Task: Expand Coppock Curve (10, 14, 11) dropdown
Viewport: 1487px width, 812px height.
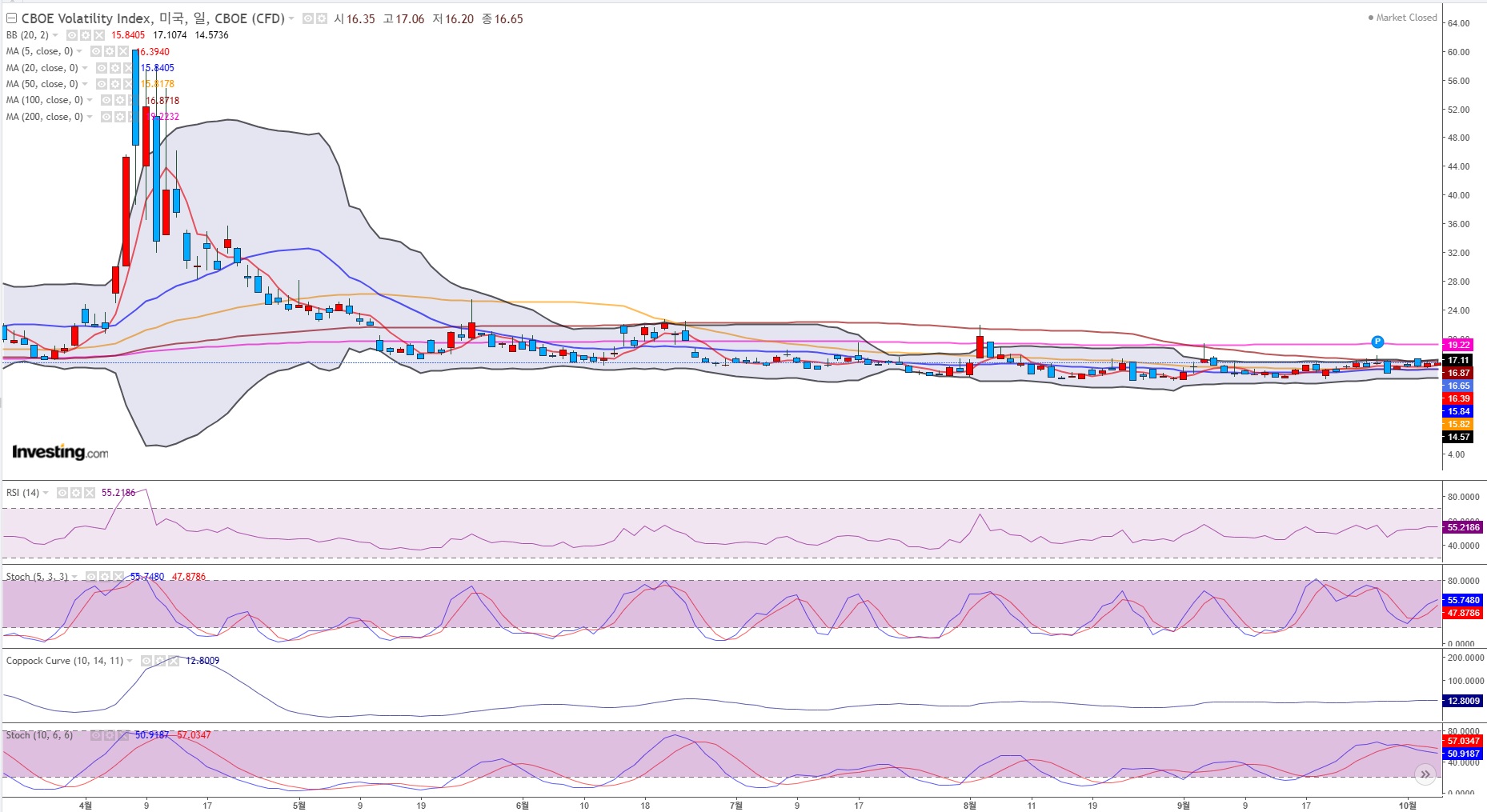Action: pos(130,661)
